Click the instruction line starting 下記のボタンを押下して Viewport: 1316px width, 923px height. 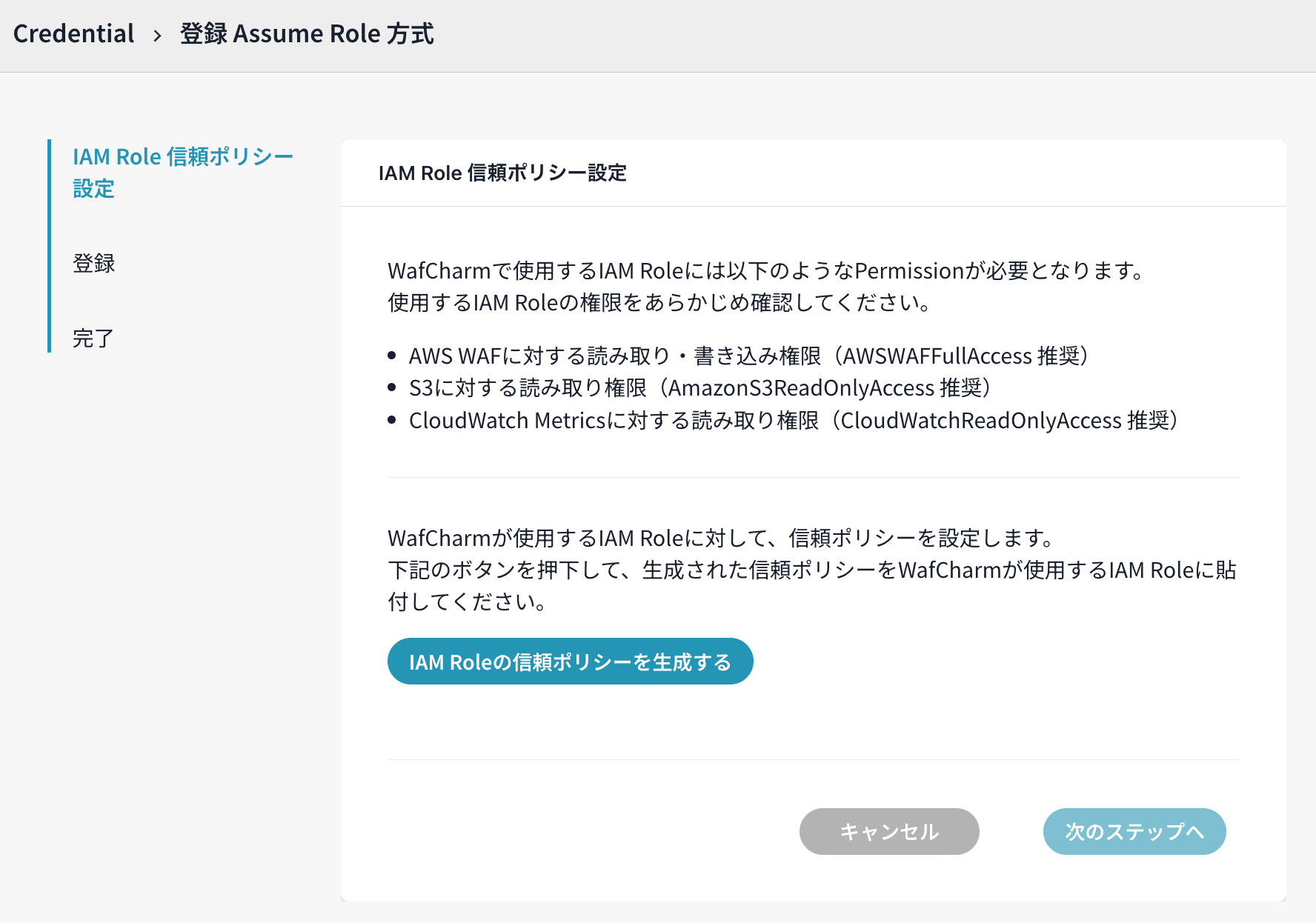pyautogui.click(x=811, y=570)
